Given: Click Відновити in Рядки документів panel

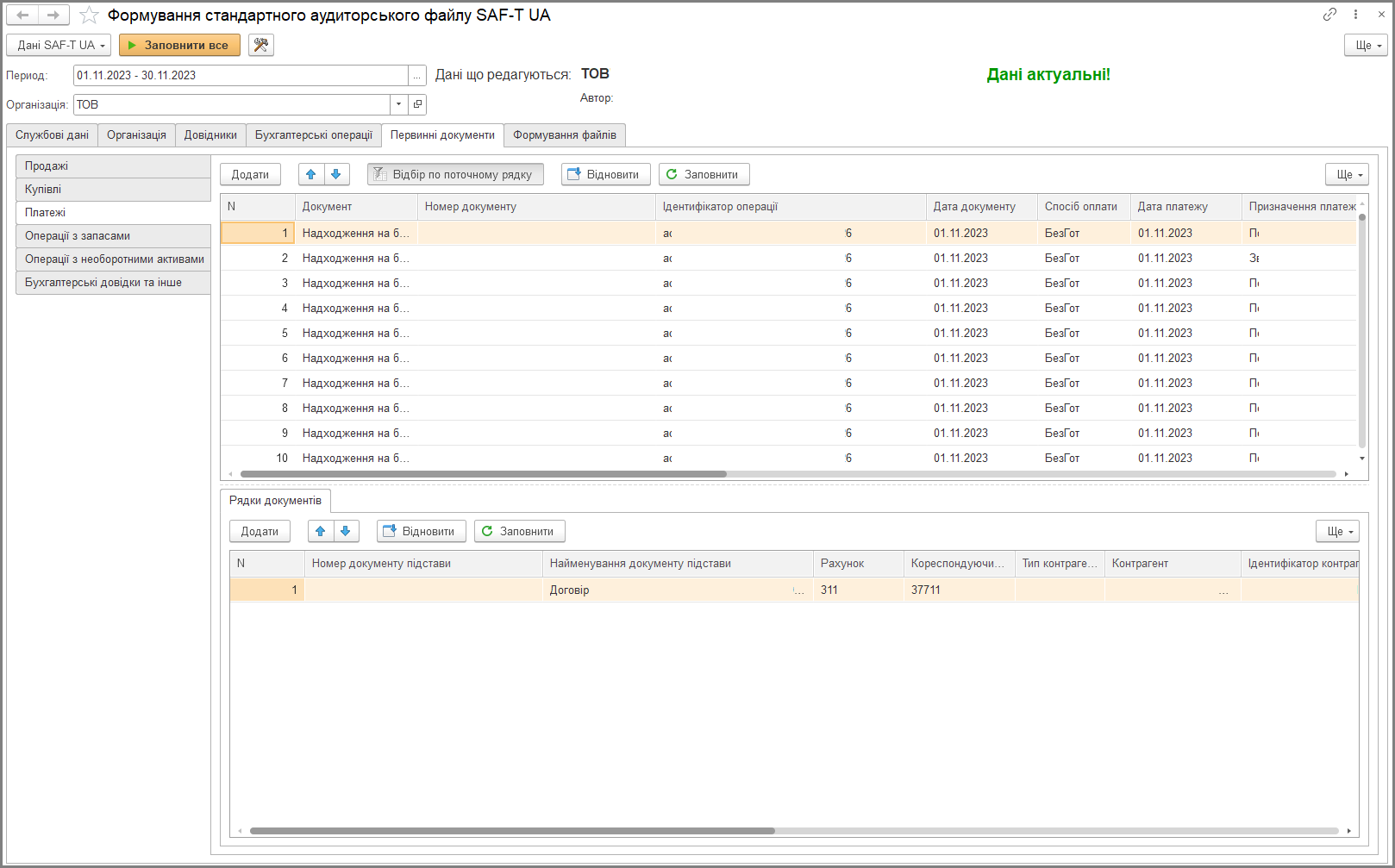Looking at the screenshot, I should 422,531.
